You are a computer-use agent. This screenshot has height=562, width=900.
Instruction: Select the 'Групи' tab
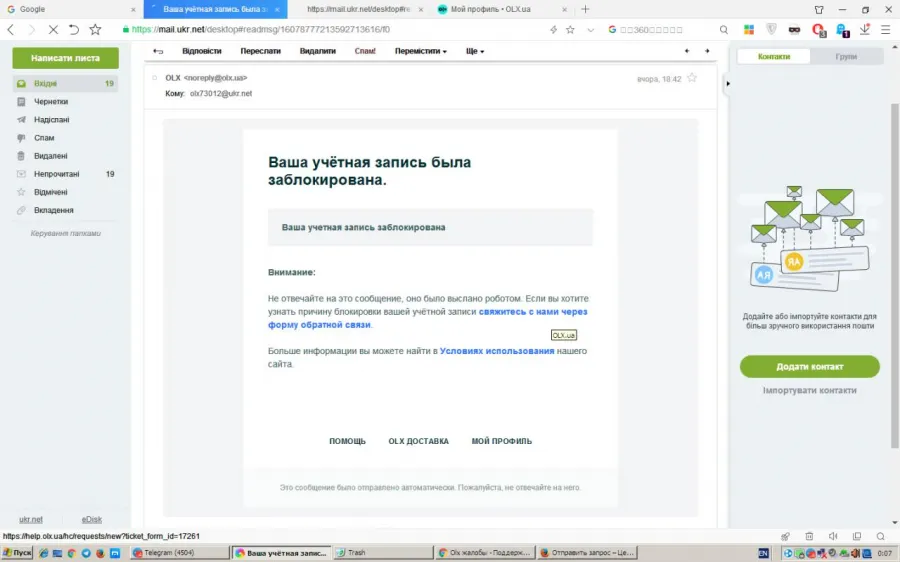(846, 56)
